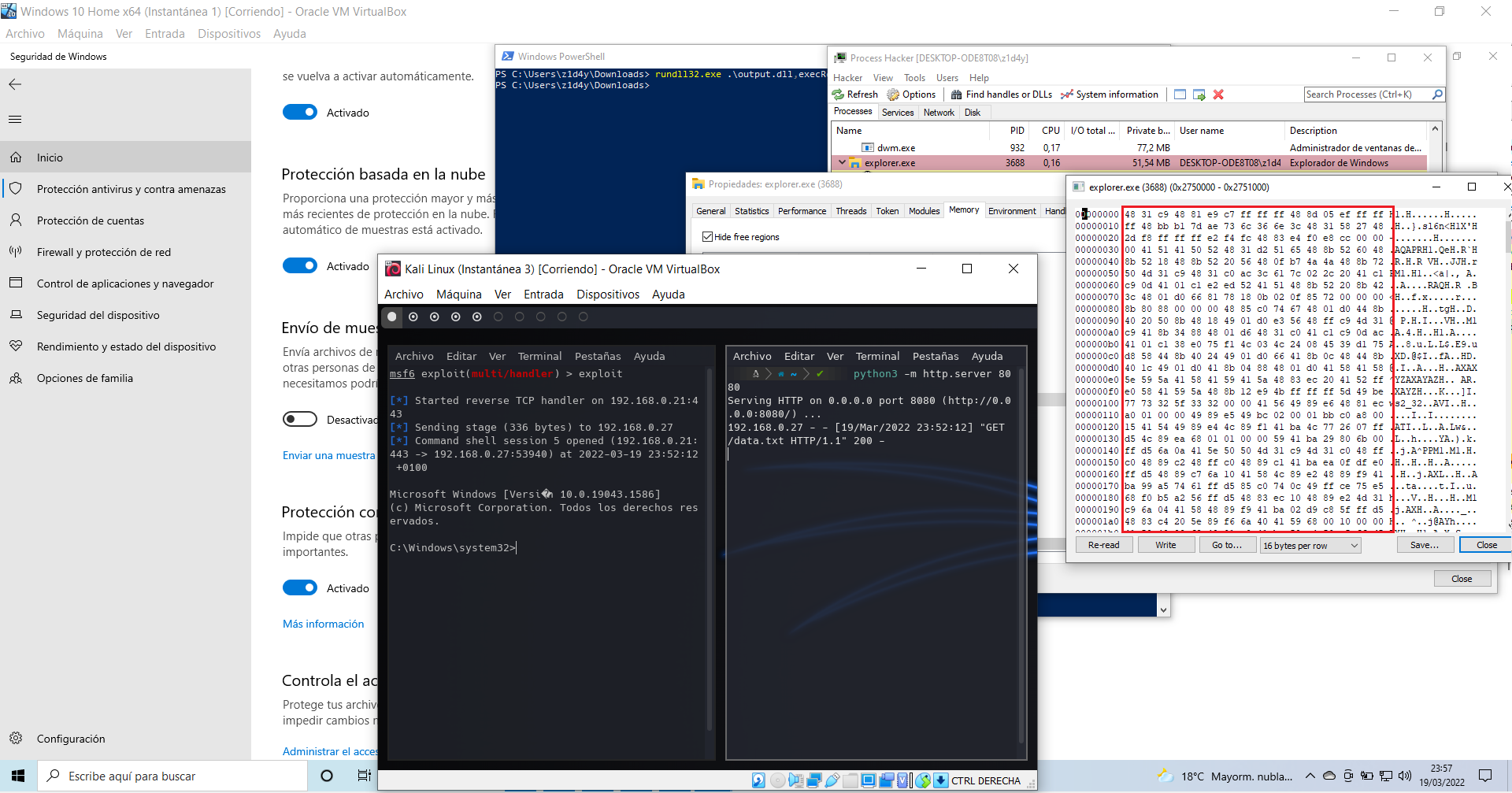Open Seguridad del dispositivo
The height and width of the screenshot is (793, 1512).
click(x=126, y=315)
